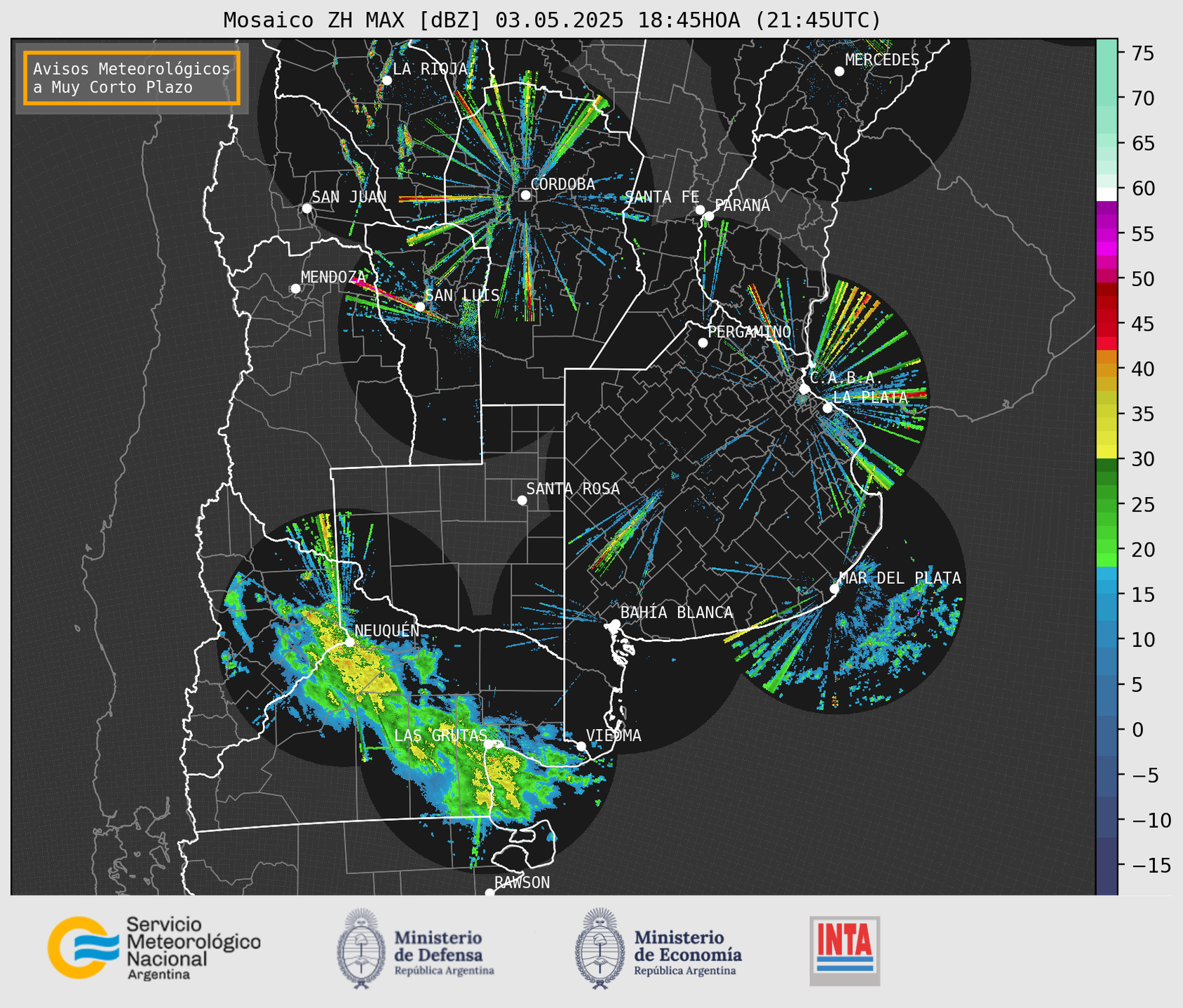Select the SANTA FE city marker
1183x1008 pixels.
pyautogui.click(x=700, y=210)
